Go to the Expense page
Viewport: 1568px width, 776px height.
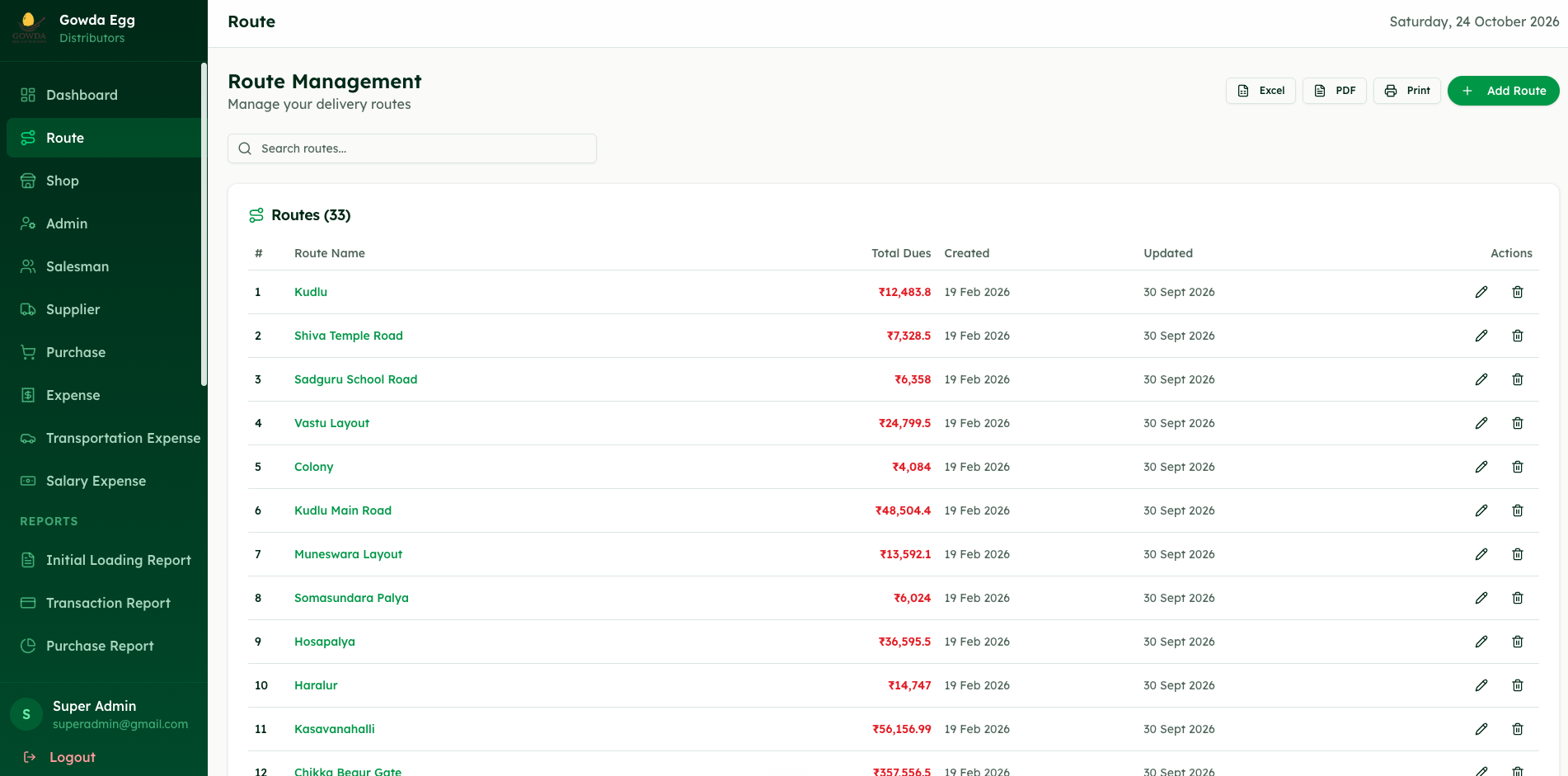pyautogui.click(x=104, y=395)
